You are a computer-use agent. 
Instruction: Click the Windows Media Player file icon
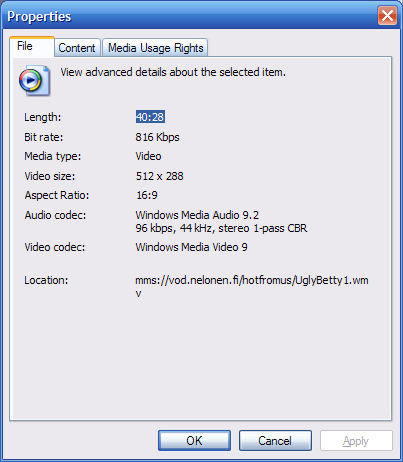[34, 81]
